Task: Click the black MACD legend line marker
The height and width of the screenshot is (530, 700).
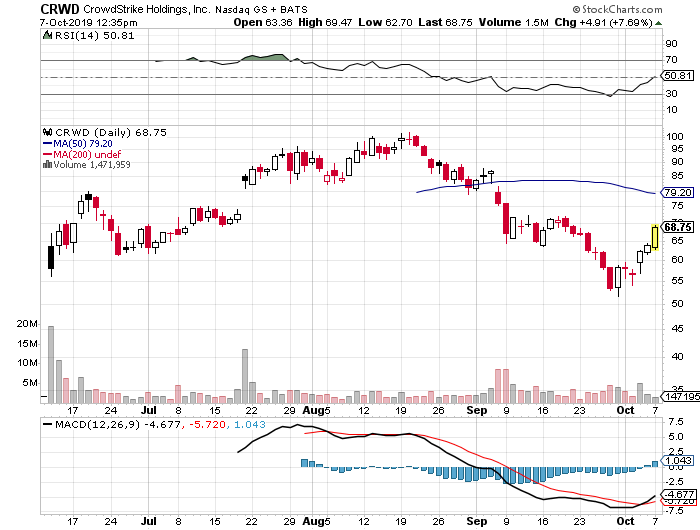Action: pyautogui.click(x=47, y=424)
